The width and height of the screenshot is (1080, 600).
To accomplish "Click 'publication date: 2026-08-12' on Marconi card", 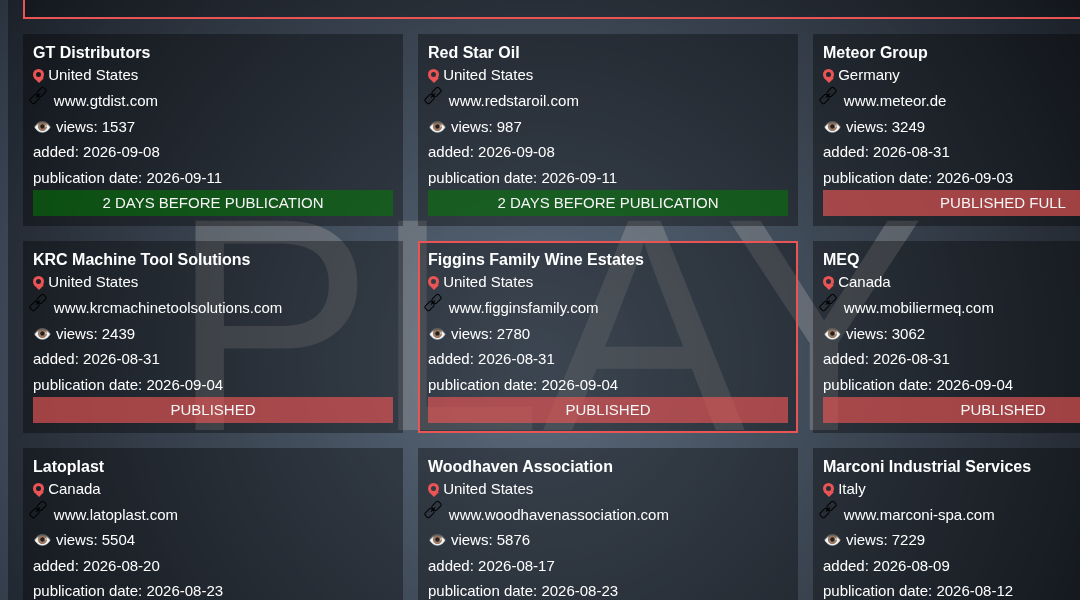I will (917, 592).
